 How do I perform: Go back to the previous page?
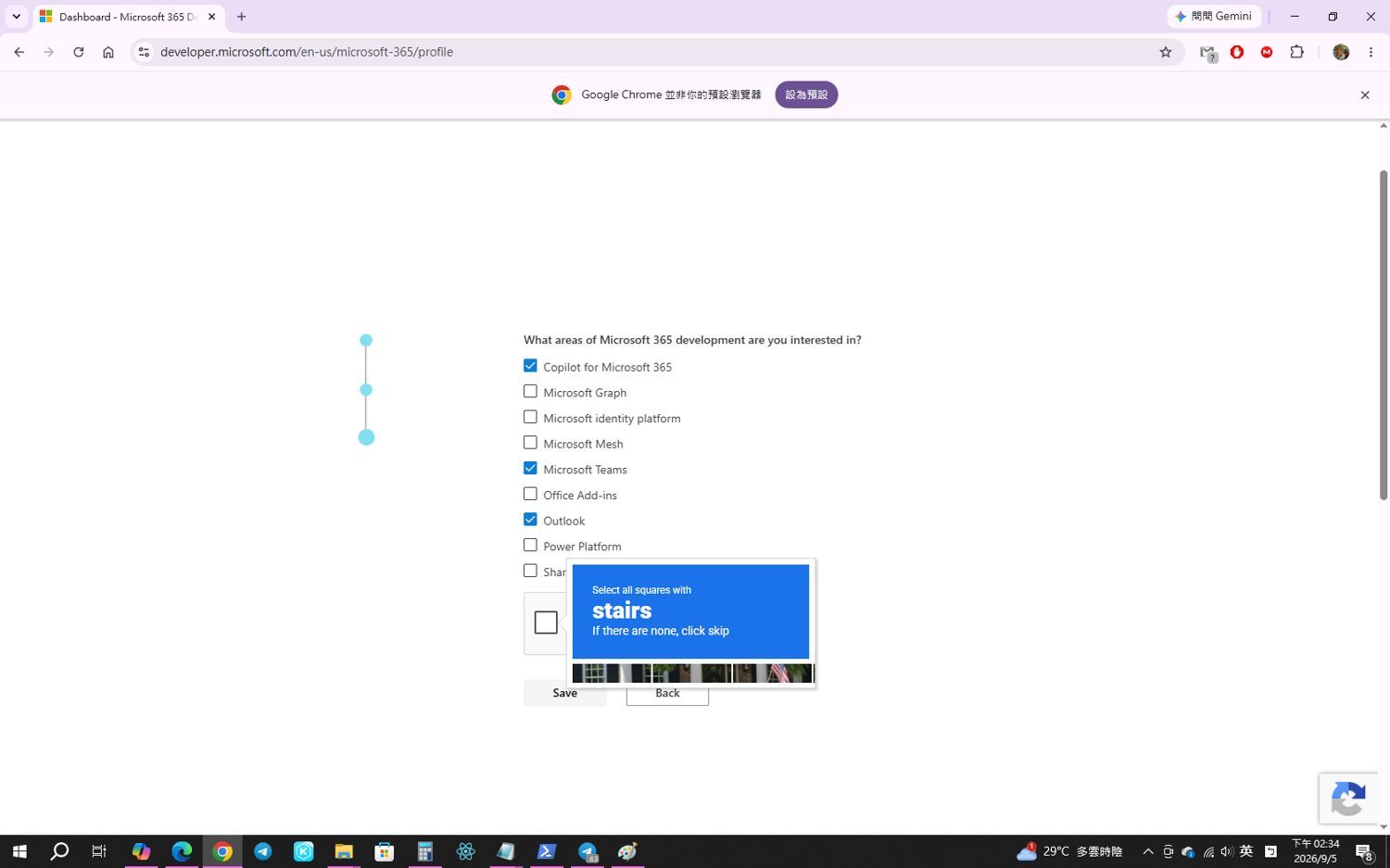click(19, 52)
